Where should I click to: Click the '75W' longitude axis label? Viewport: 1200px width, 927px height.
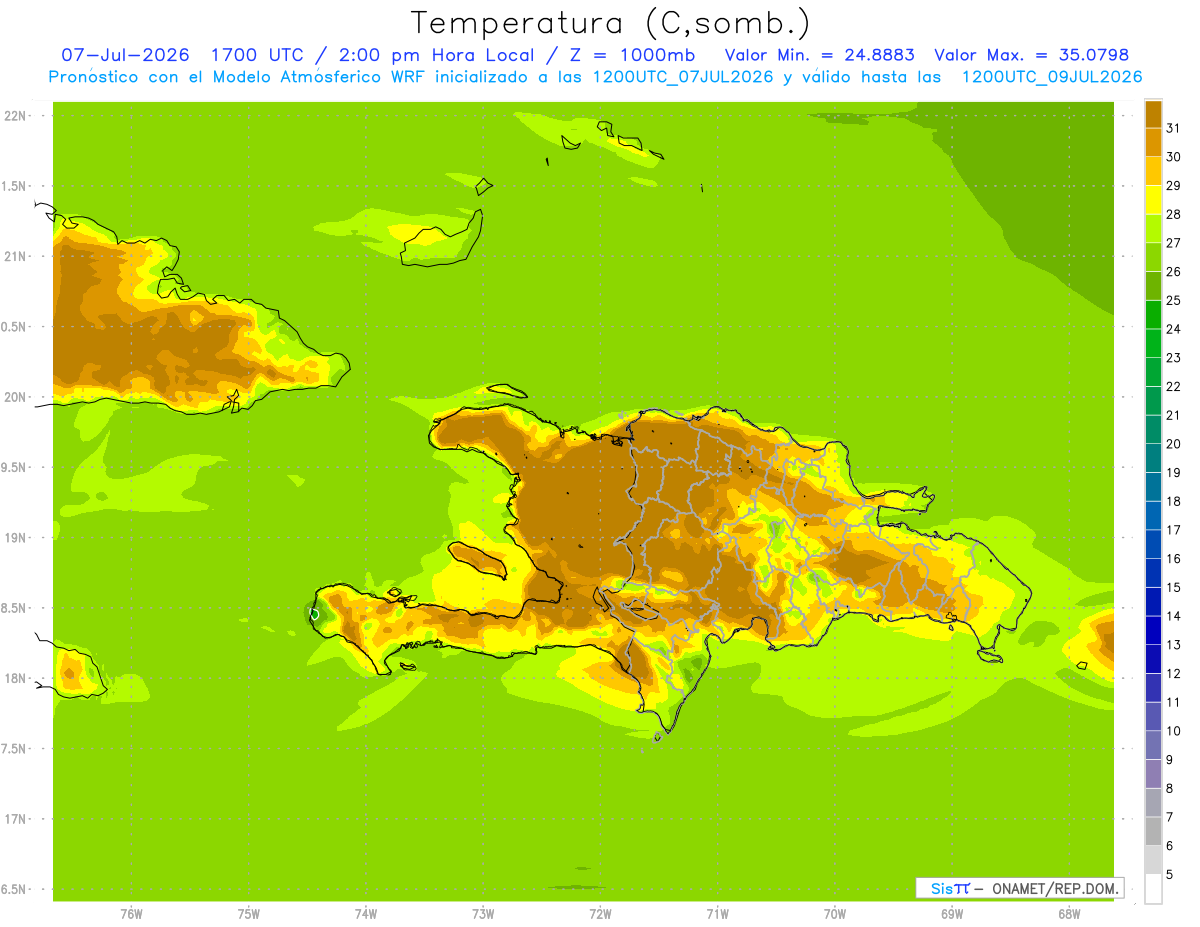pyautogui.click(x=248, y=914)
